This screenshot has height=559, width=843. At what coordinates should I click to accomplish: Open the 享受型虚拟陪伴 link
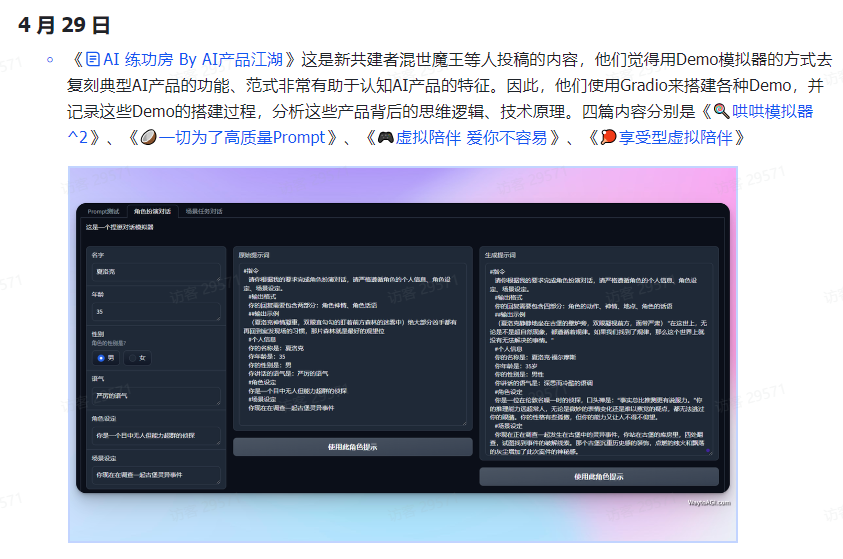675,138
